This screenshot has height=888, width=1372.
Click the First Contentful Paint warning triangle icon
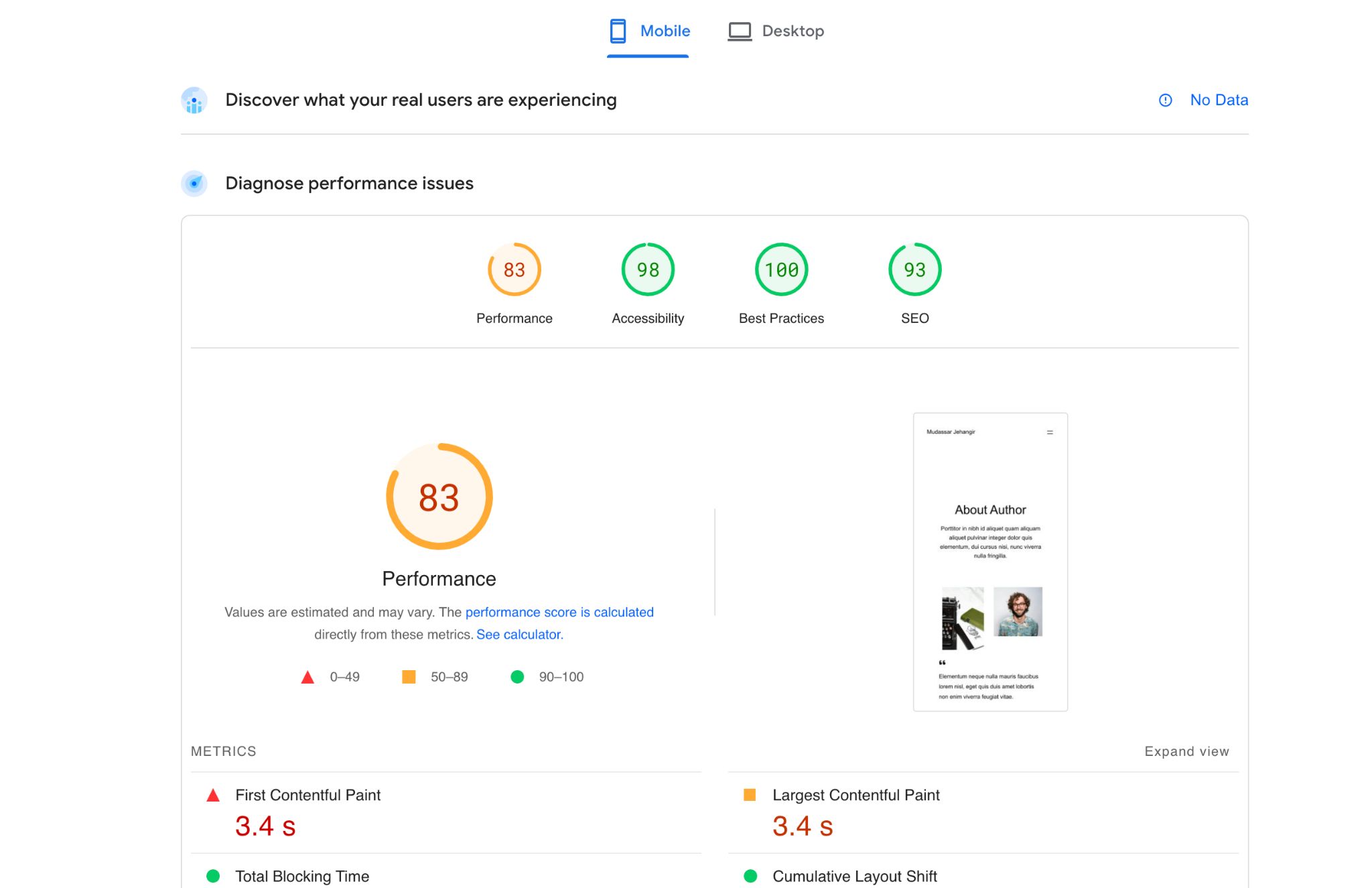210,794
